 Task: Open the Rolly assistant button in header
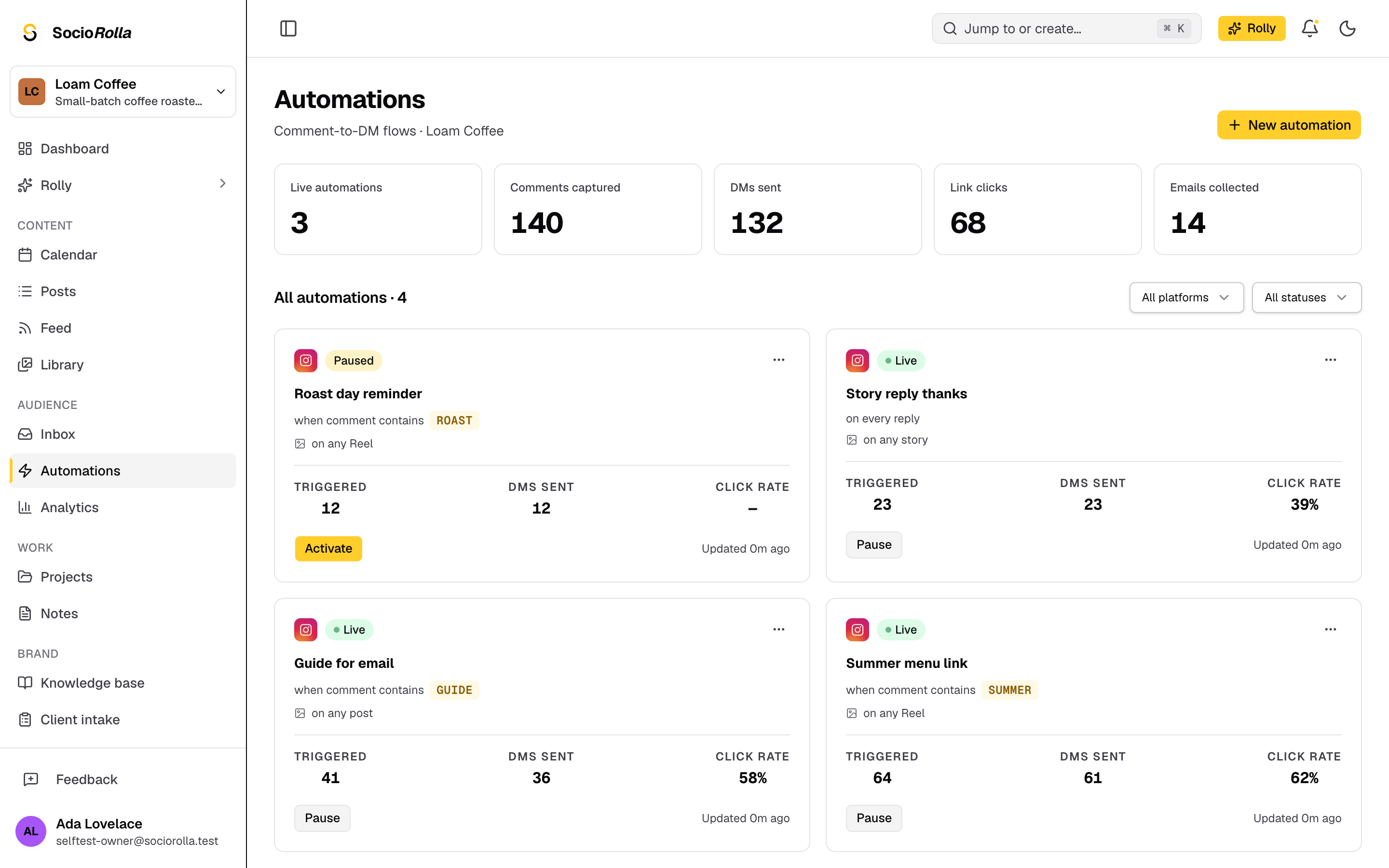coord(1251,28)
